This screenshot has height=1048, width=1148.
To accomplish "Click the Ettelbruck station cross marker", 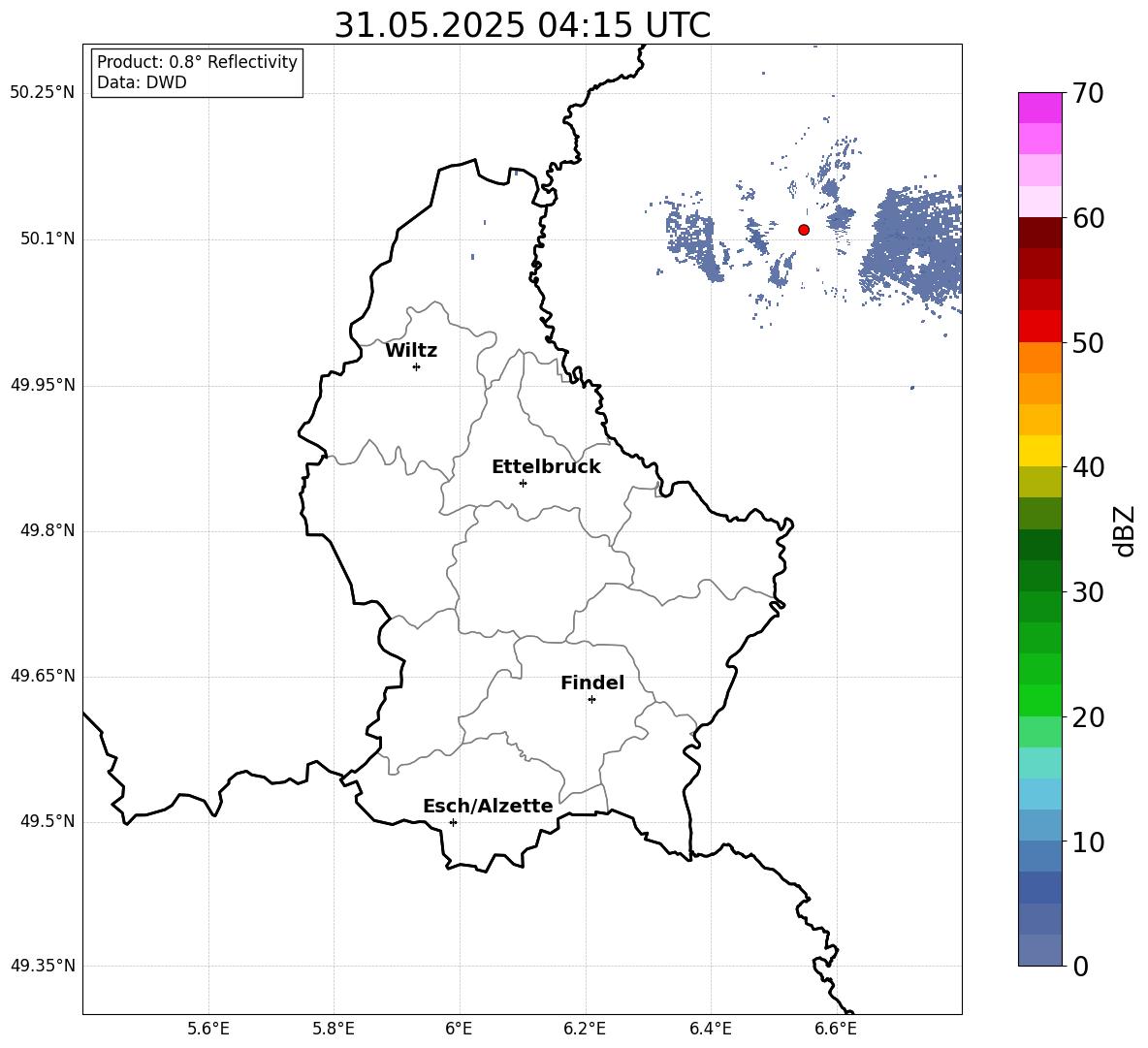I will point(523,483).
